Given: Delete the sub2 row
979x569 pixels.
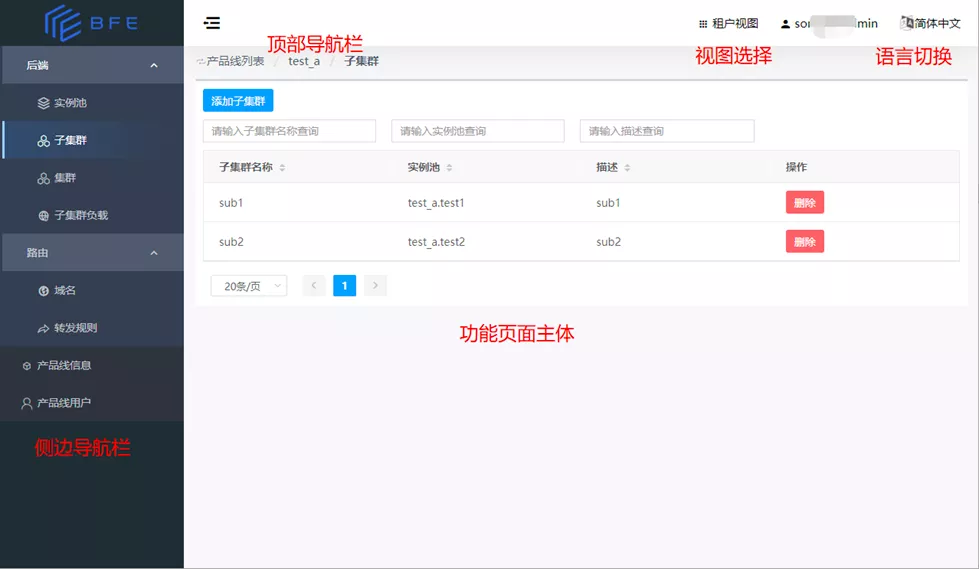Looking at the screenshot, I should coord(805,242).
